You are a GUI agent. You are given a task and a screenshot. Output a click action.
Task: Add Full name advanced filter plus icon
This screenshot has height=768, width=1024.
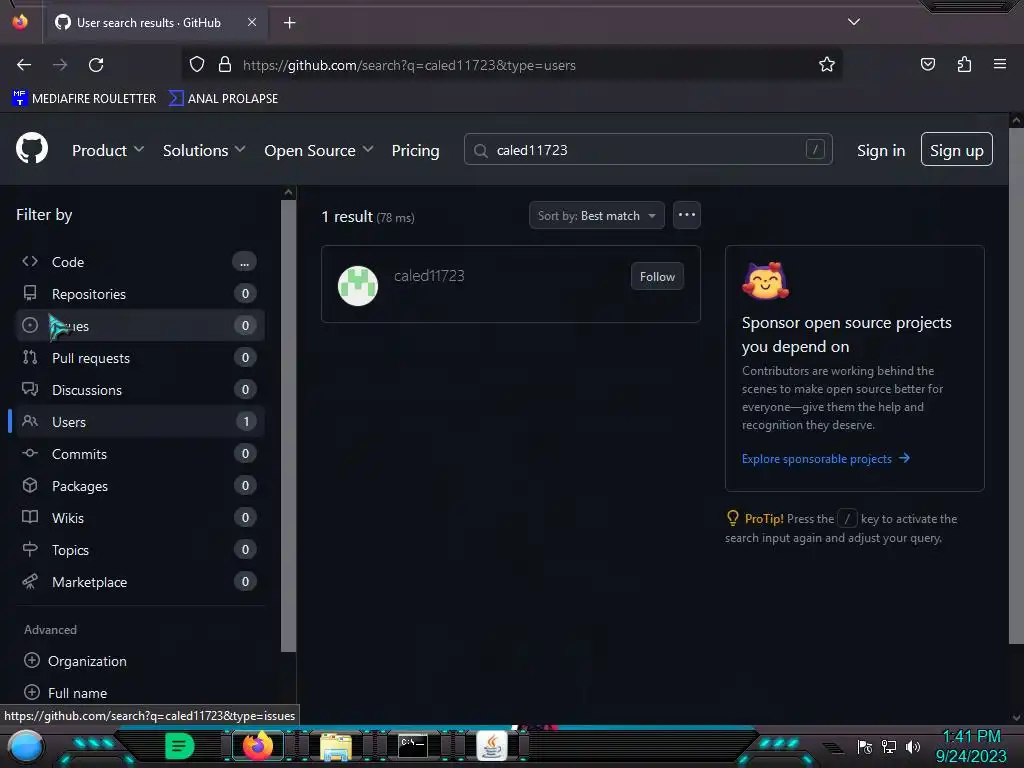click(31, 692)
